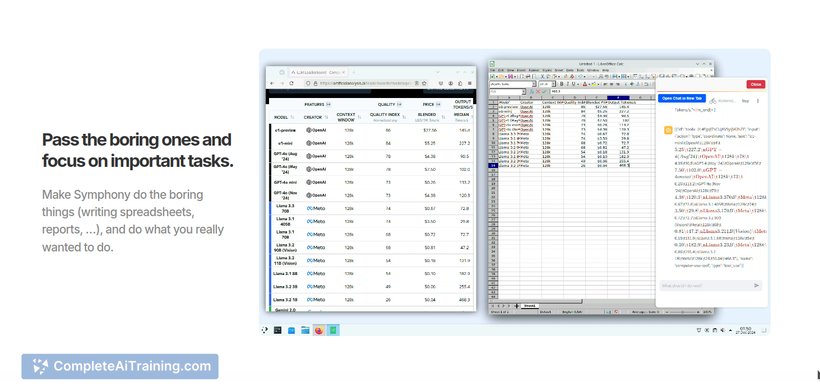
Task: Click the bookmark star in address bar
Action: click(423, 83)
